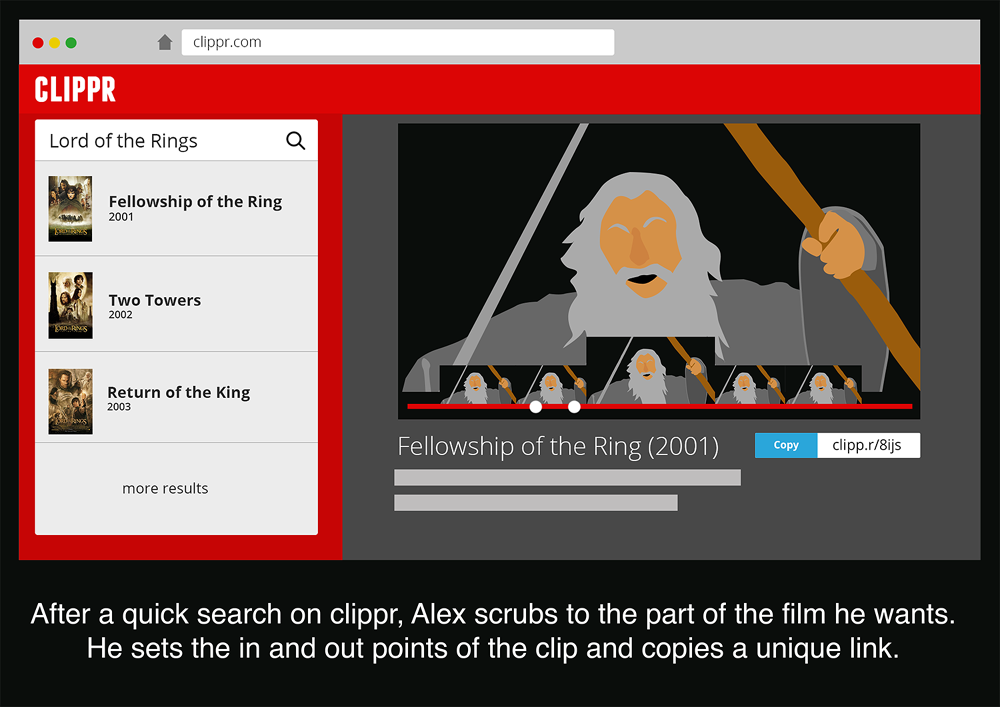Click the CLIPPR logo
This screenshot has height=707, width=1000.
pyautogui.click(x=75, y=90)
